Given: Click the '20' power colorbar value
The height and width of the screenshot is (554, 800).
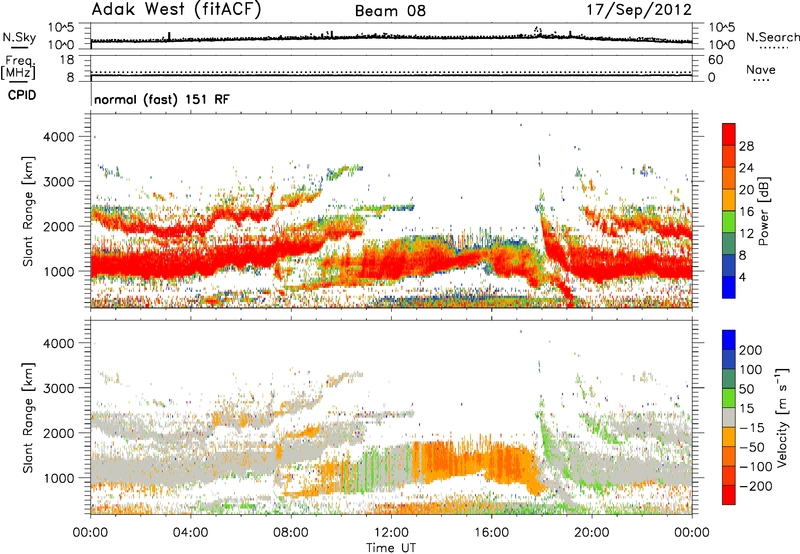Looking at the screenshot, I should click(x=746, y=190).
